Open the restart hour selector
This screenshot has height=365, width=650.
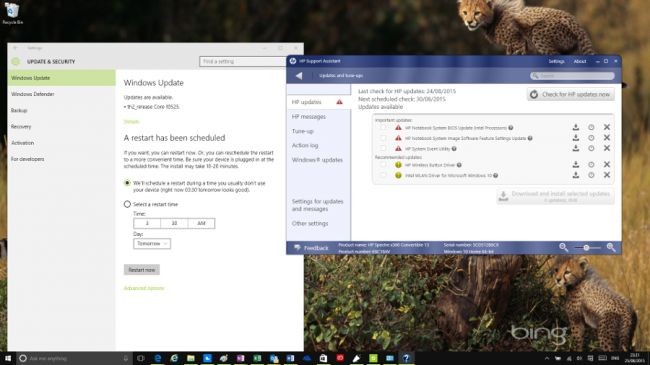point(147,223)
